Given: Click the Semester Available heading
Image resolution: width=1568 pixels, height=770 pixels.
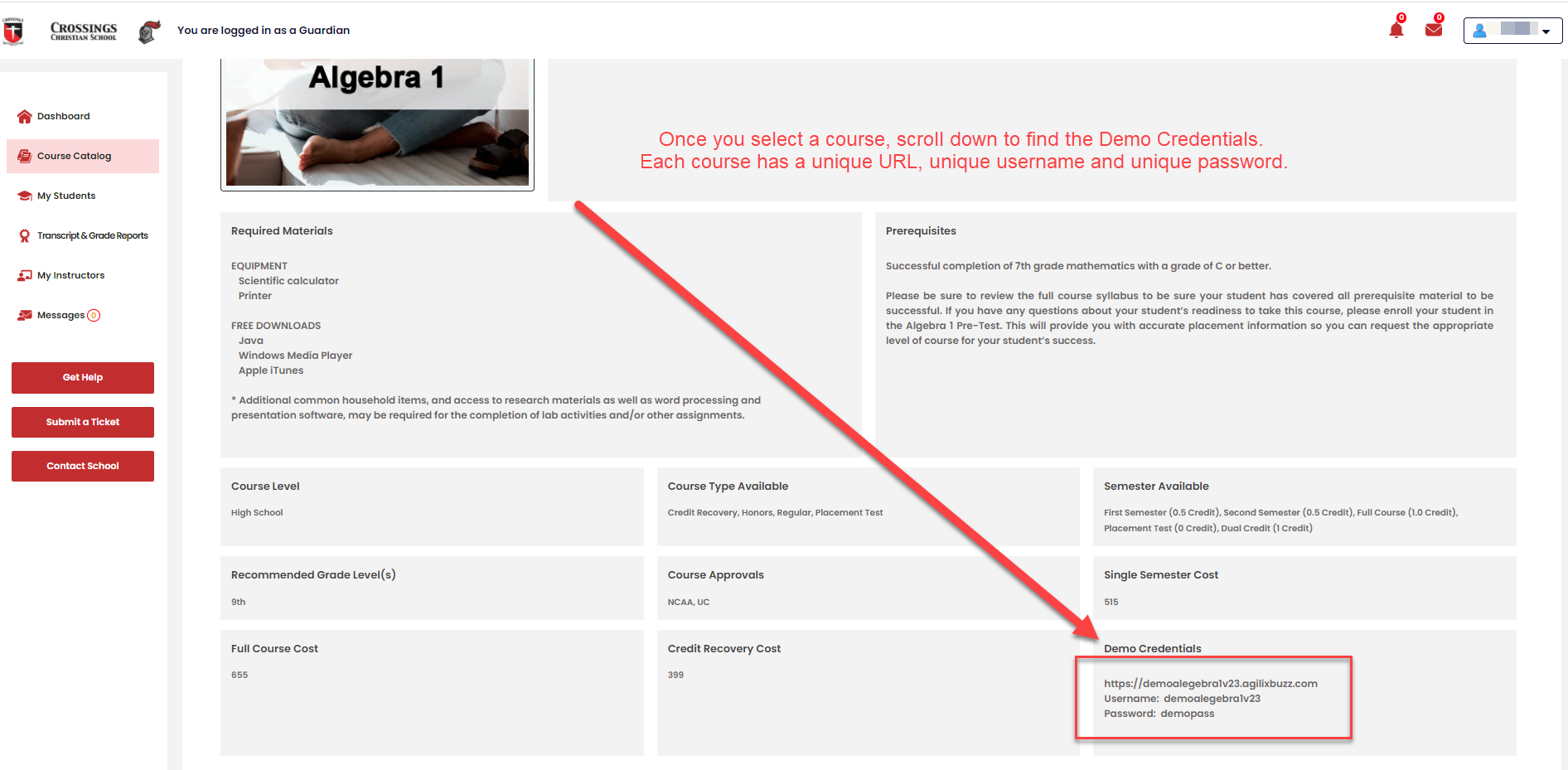Looking at the screenshot, I should click(x=1156, y=486).
